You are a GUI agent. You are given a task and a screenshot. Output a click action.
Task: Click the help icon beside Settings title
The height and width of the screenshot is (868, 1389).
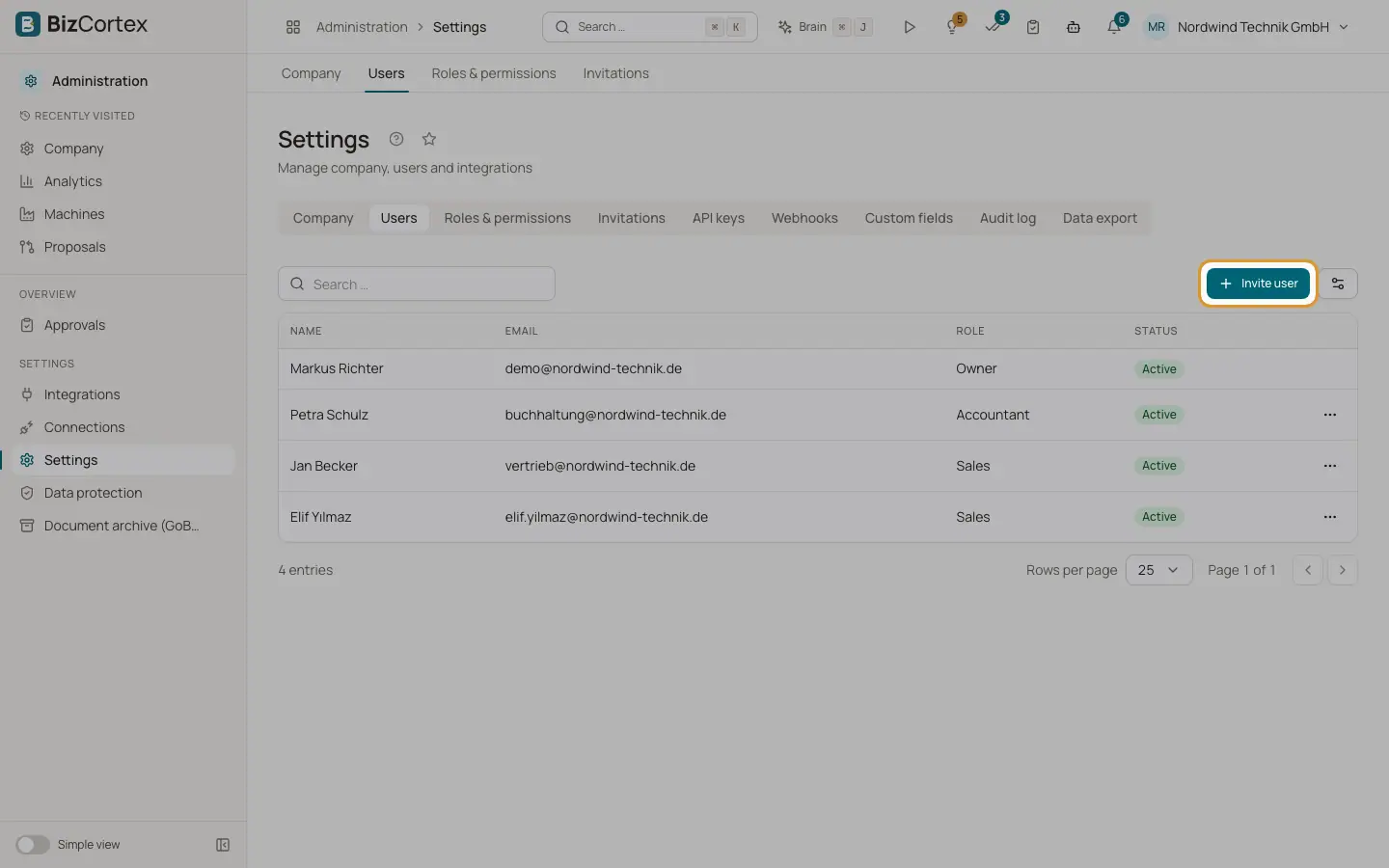396,139
